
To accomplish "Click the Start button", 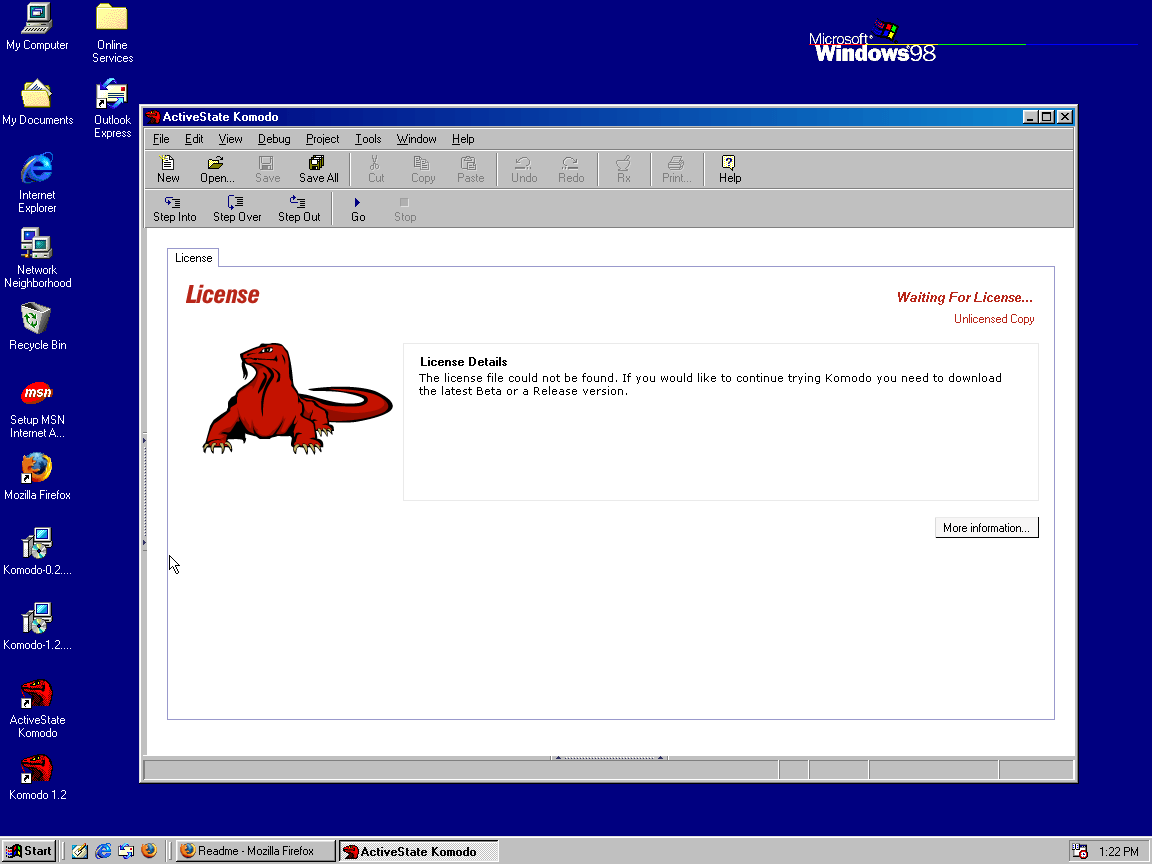I will 29,851.
